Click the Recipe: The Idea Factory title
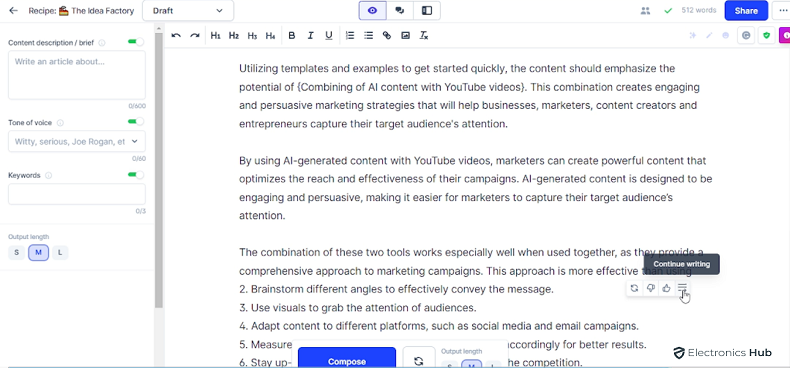 point(81,11)
